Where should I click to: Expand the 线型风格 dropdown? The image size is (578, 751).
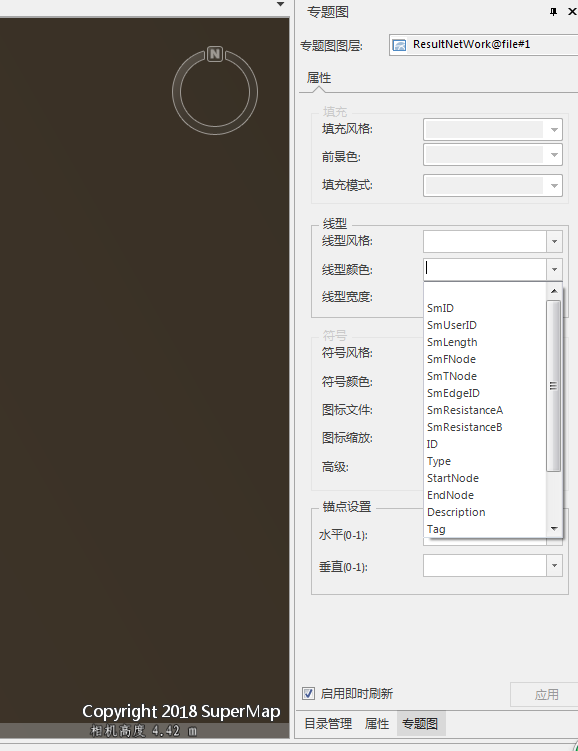(x=554, y=241)
